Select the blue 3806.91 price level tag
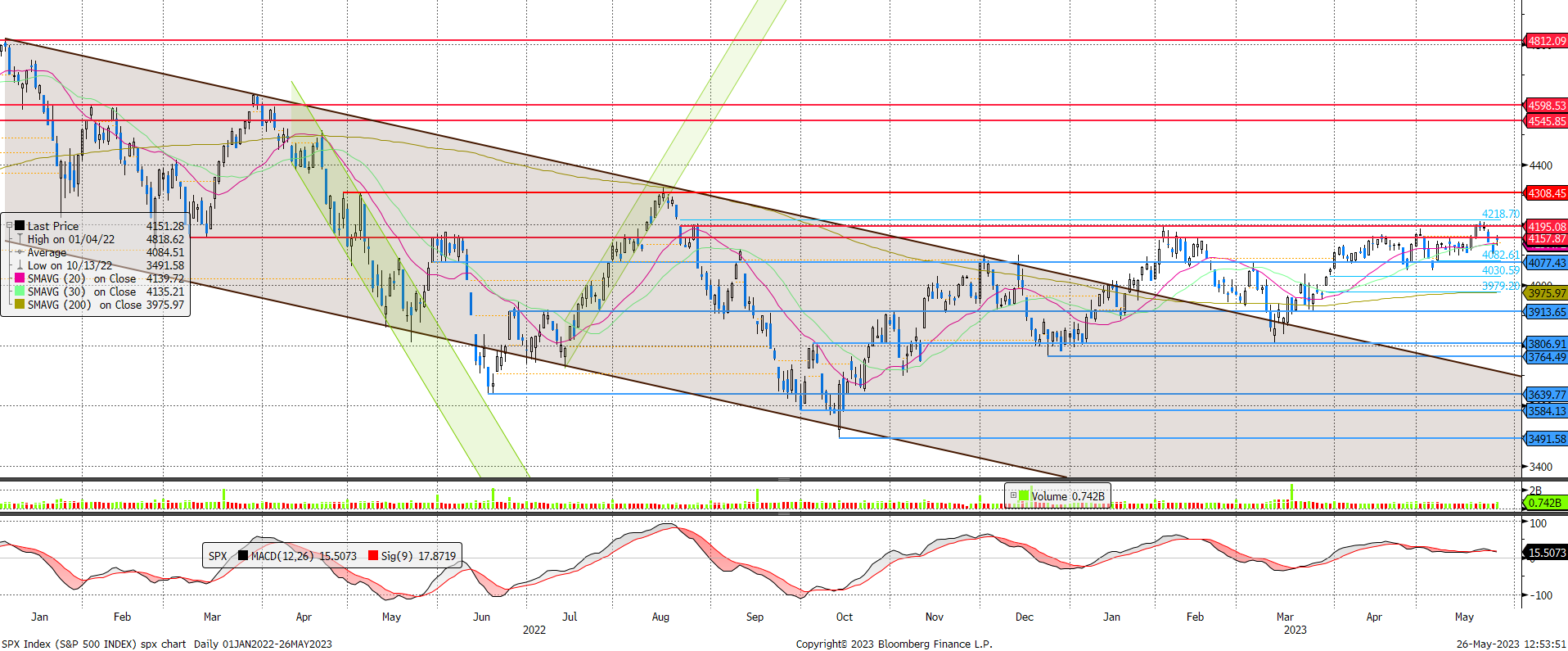Screen dimensions: 1568x651 click(1545, 344)
